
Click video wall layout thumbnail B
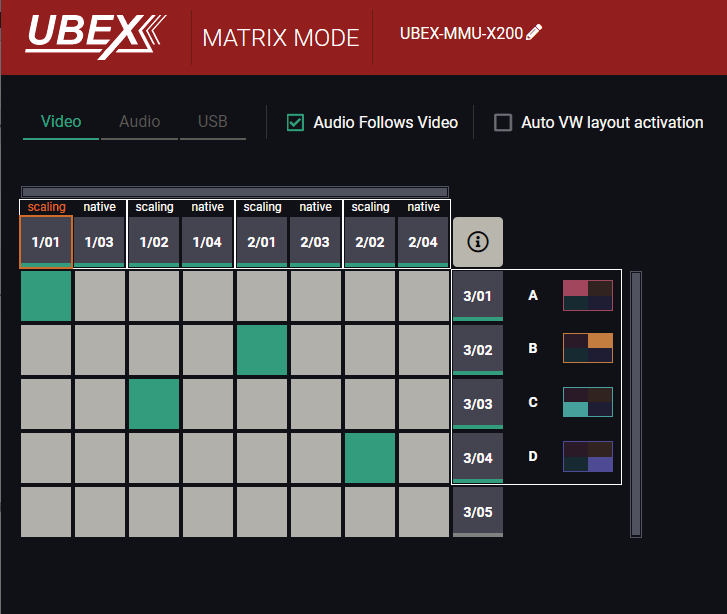click(588, 348)
